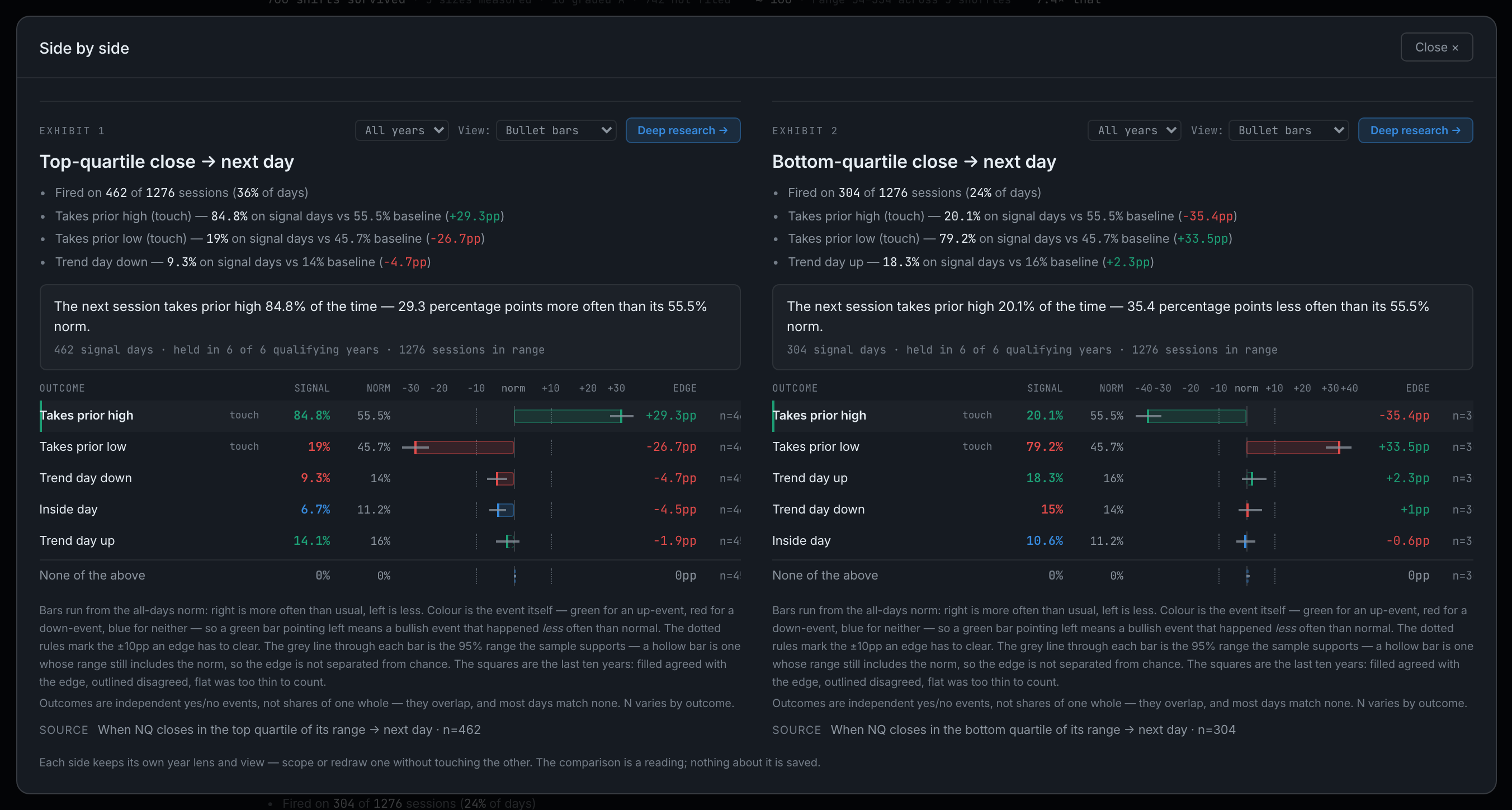1512x810 pixels.
Task: Click Inside day row in Exhibit 2
Action: click(1122, 541)
